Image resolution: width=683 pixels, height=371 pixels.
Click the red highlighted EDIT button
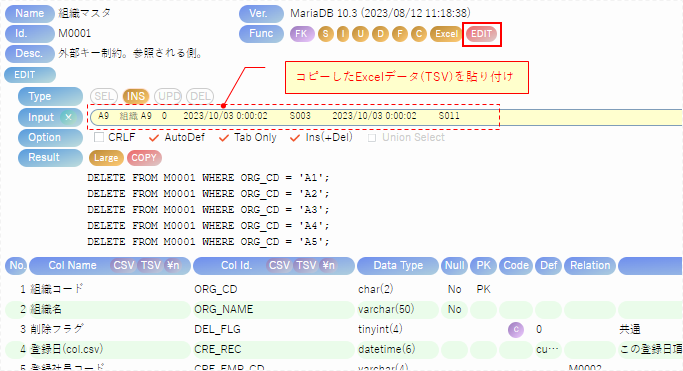click(x=481, y=34)
